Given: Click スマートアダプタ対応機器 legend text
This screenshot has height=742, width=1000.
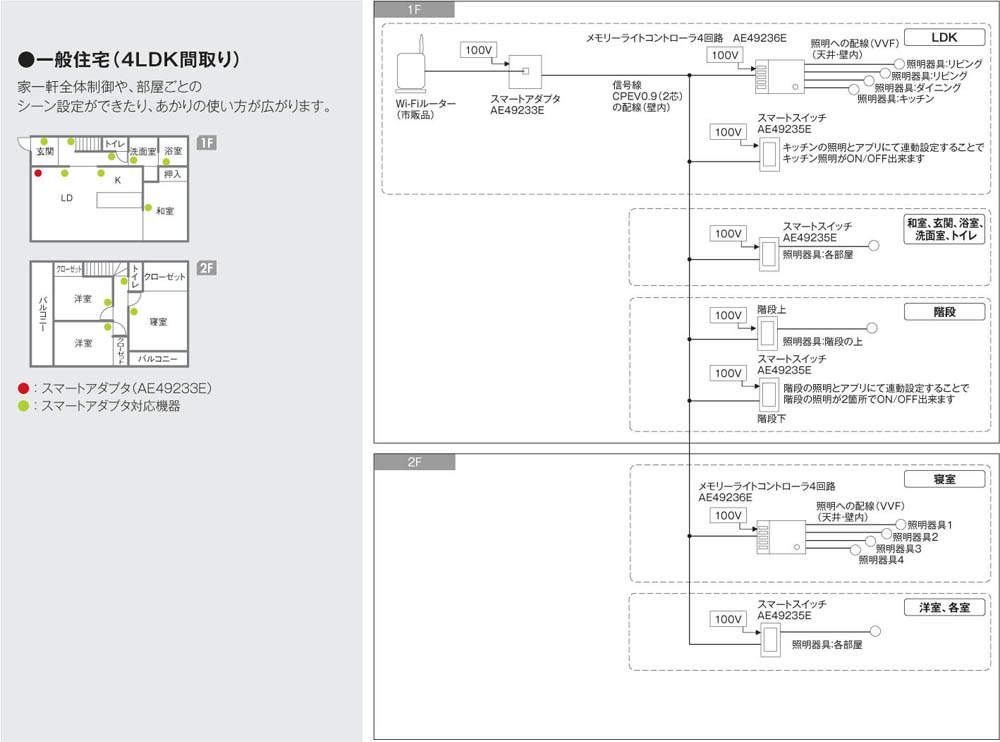Looking at the screenshot, I should click(110, 406).
